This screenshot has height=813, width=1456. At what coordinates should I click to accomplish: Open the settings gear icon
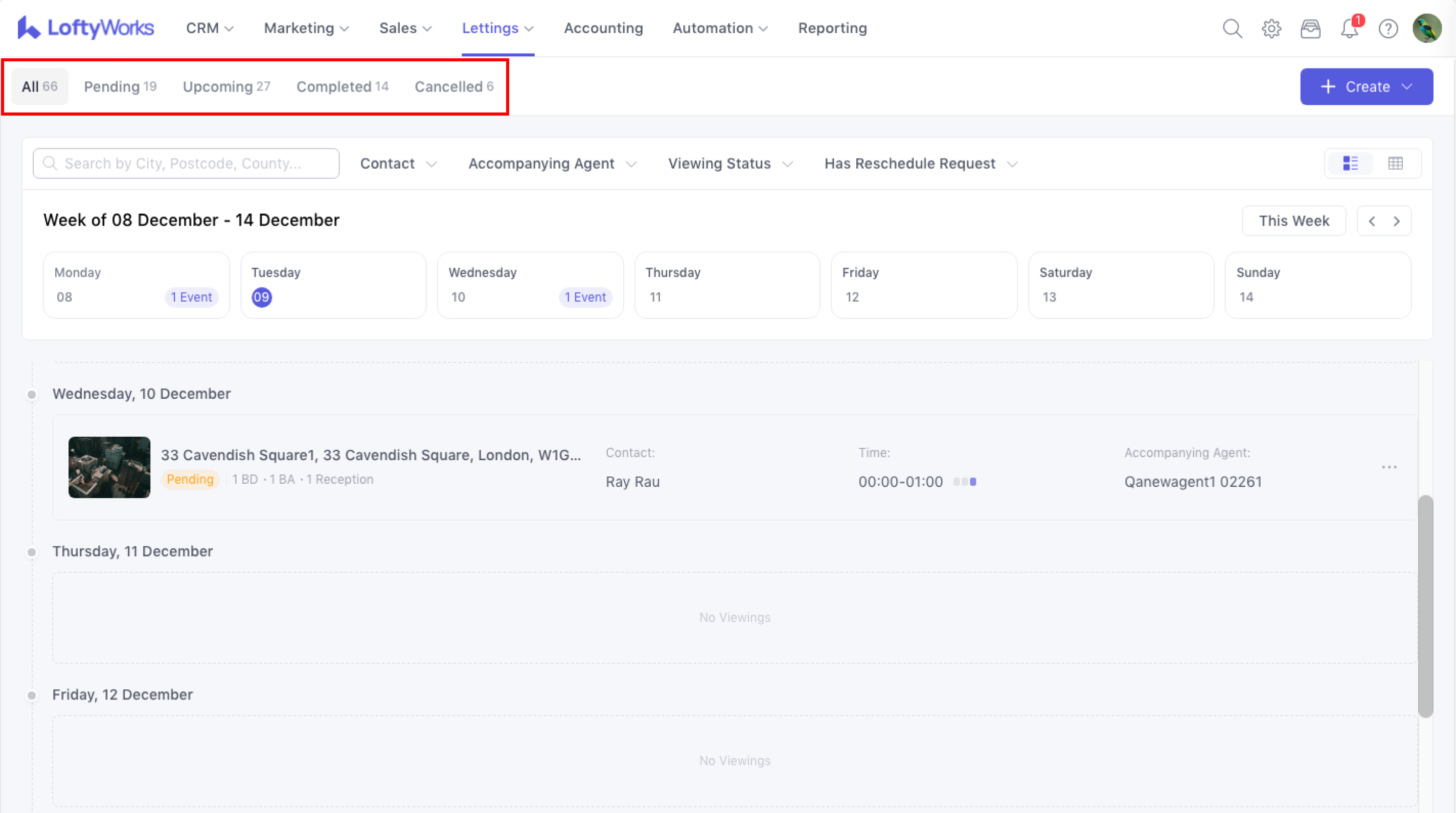1271,28
